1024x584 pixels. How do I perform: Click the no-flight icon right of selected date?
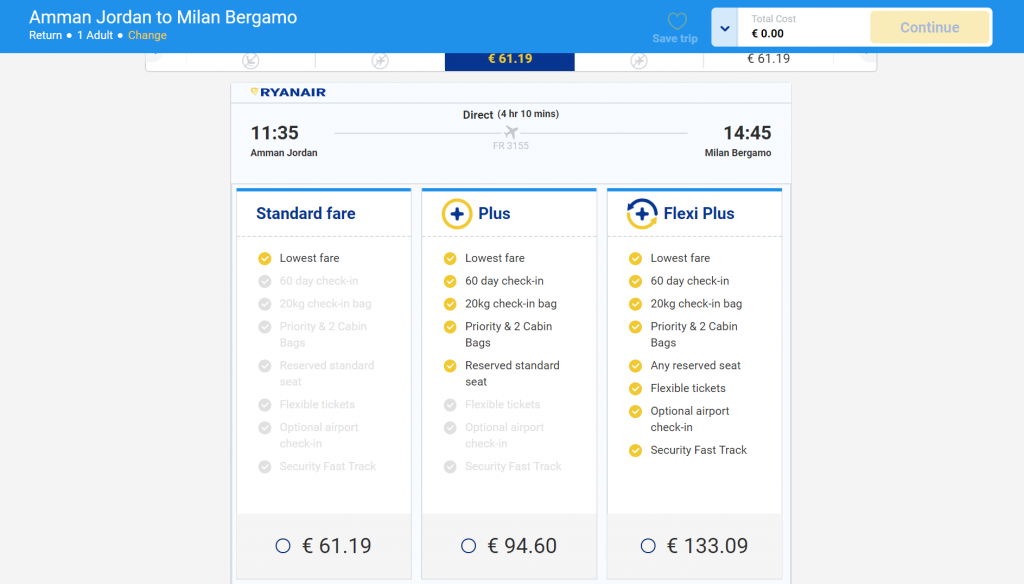click(x=639, y=61)
